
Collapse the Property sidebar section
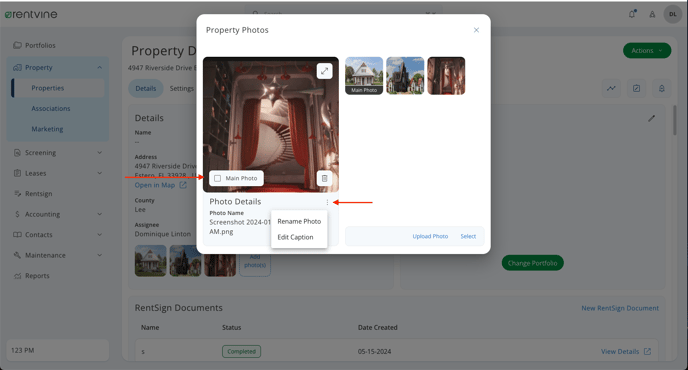[x=100, y=68]
